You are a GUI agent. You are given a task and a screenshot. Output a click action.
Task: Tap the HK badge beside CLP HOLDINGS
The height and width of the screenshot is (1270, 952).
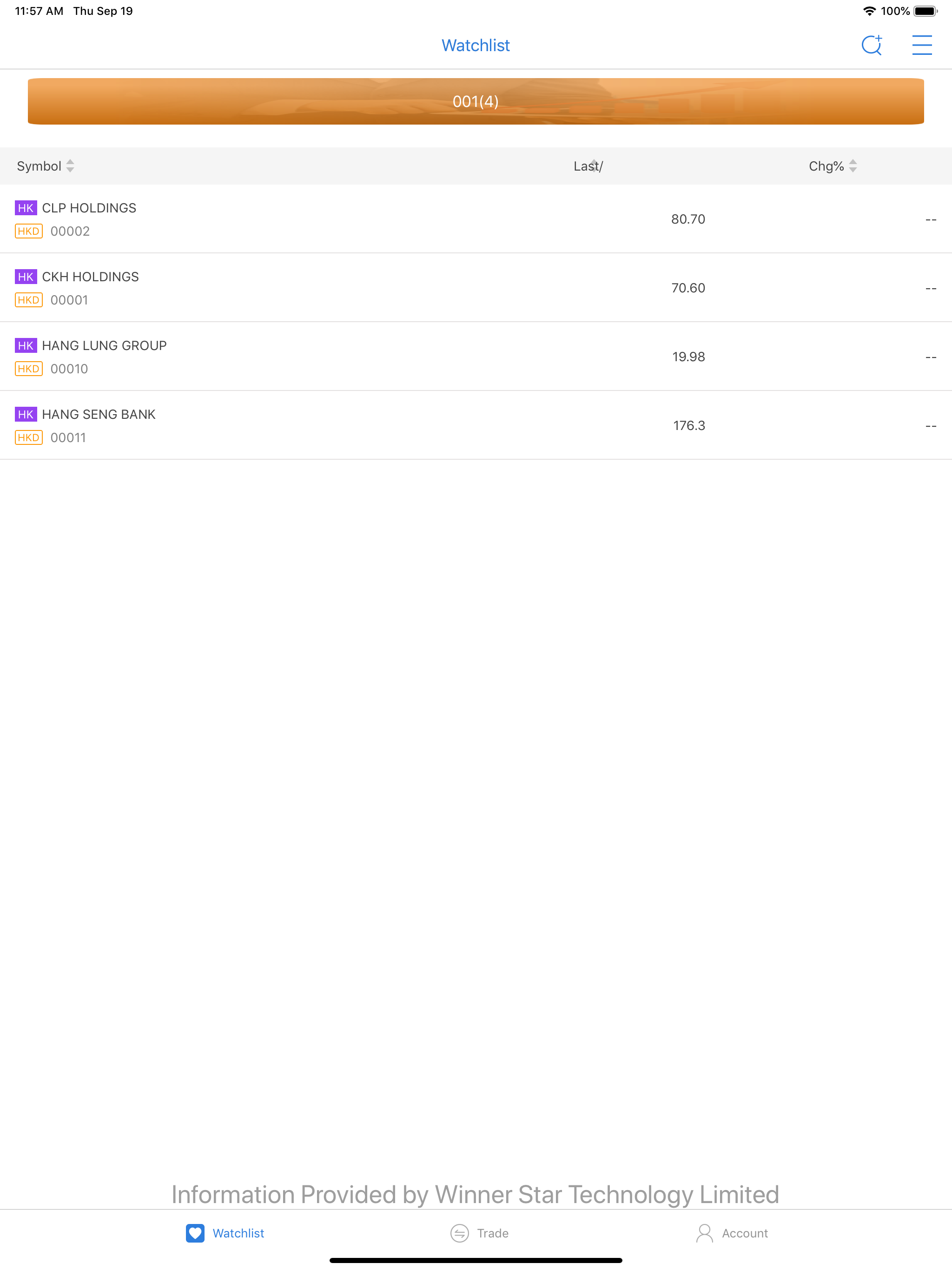26,208
